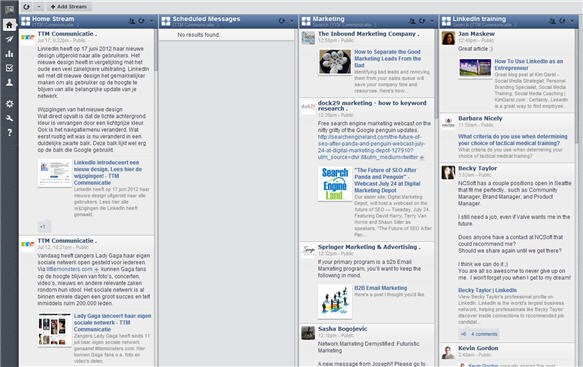Screen dimensions: 583x367
Task: Select the Scheduled Messages column title
Action: click(x=206, y=19)
